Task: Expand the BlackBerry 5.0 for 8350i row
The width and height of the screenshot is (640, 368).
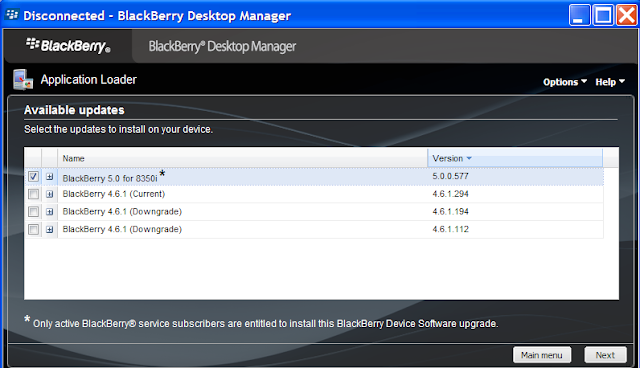Action: pyautogui.click(x=50, y=177)
